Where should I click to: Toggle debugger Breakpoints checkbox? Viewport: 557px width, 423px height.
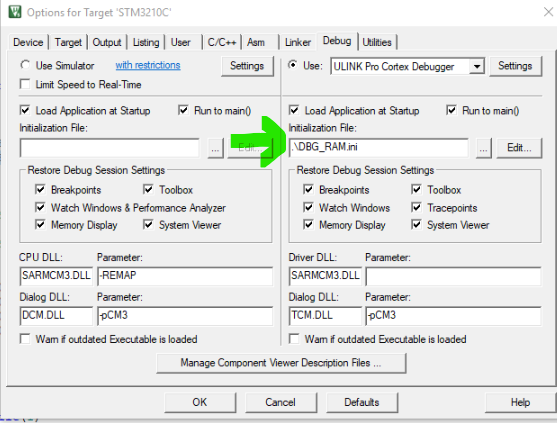pyautogui.click(x=308, y=189)
